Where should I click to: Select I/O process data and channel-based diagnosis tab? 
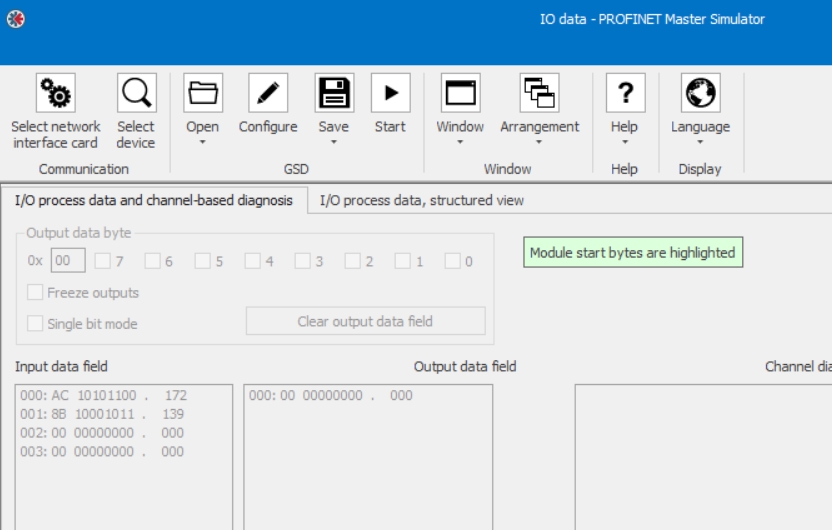pos(153,200)
